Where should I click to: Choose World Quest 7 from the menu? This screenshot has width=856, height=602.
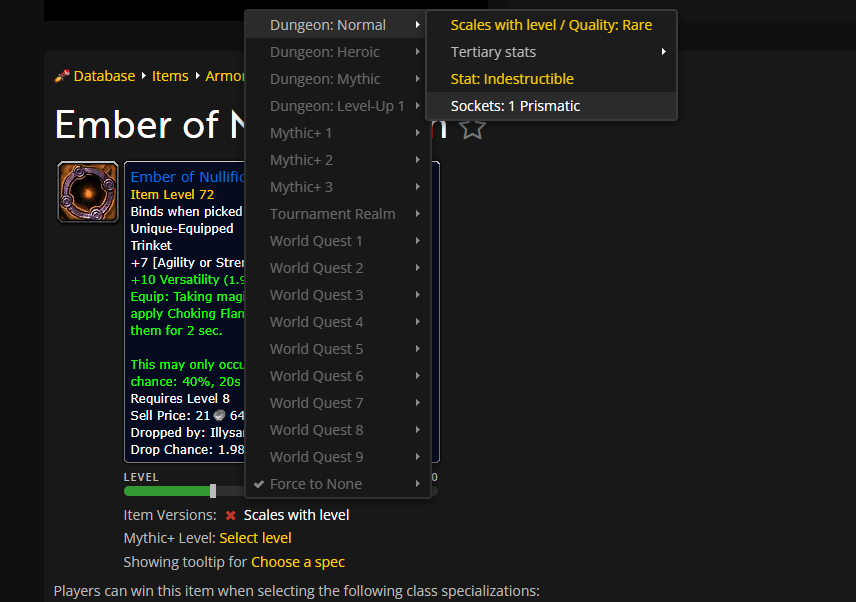[x=338, y=403]
